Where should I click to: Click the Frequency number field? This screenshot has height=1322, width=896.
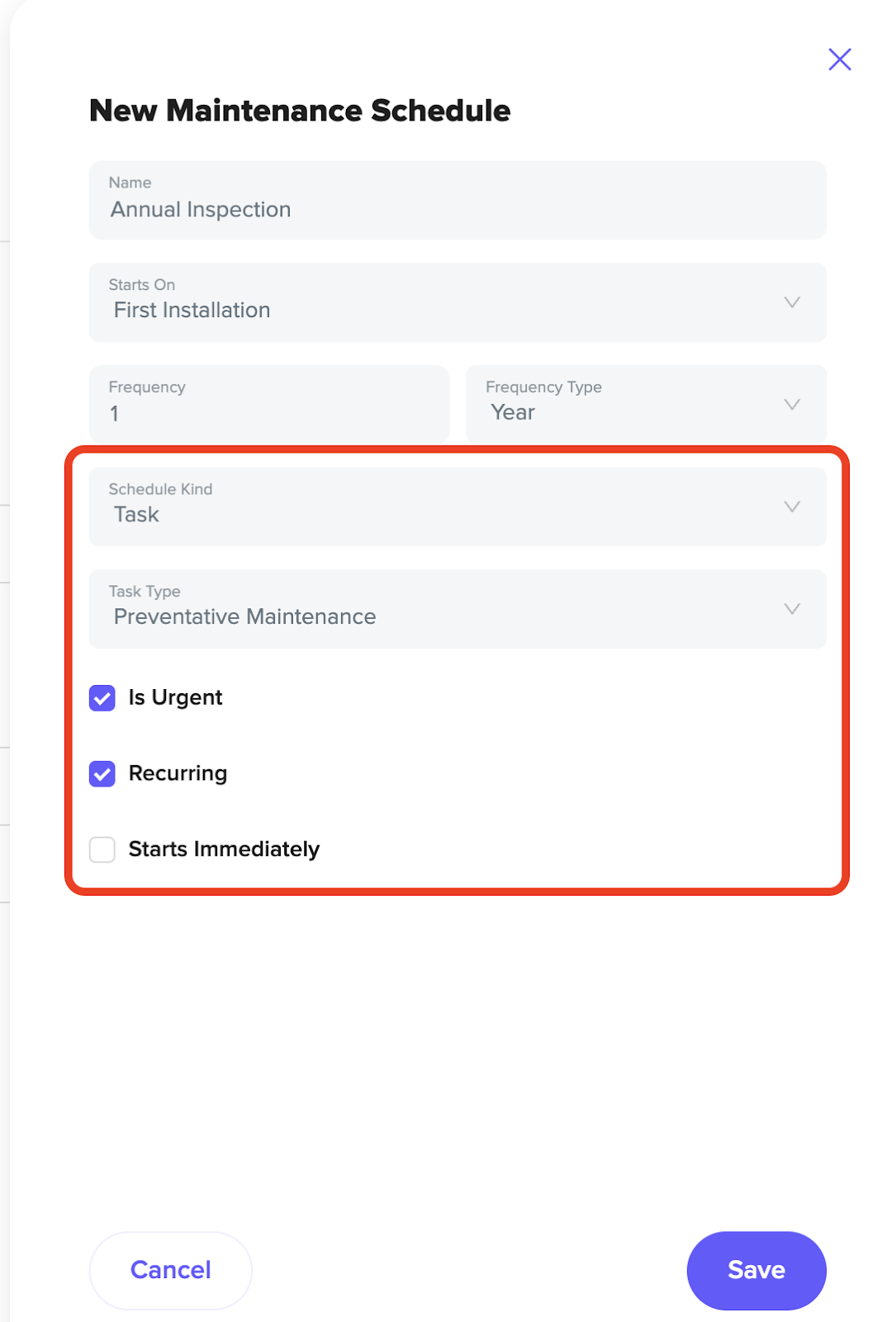click(x=269, y=404)
